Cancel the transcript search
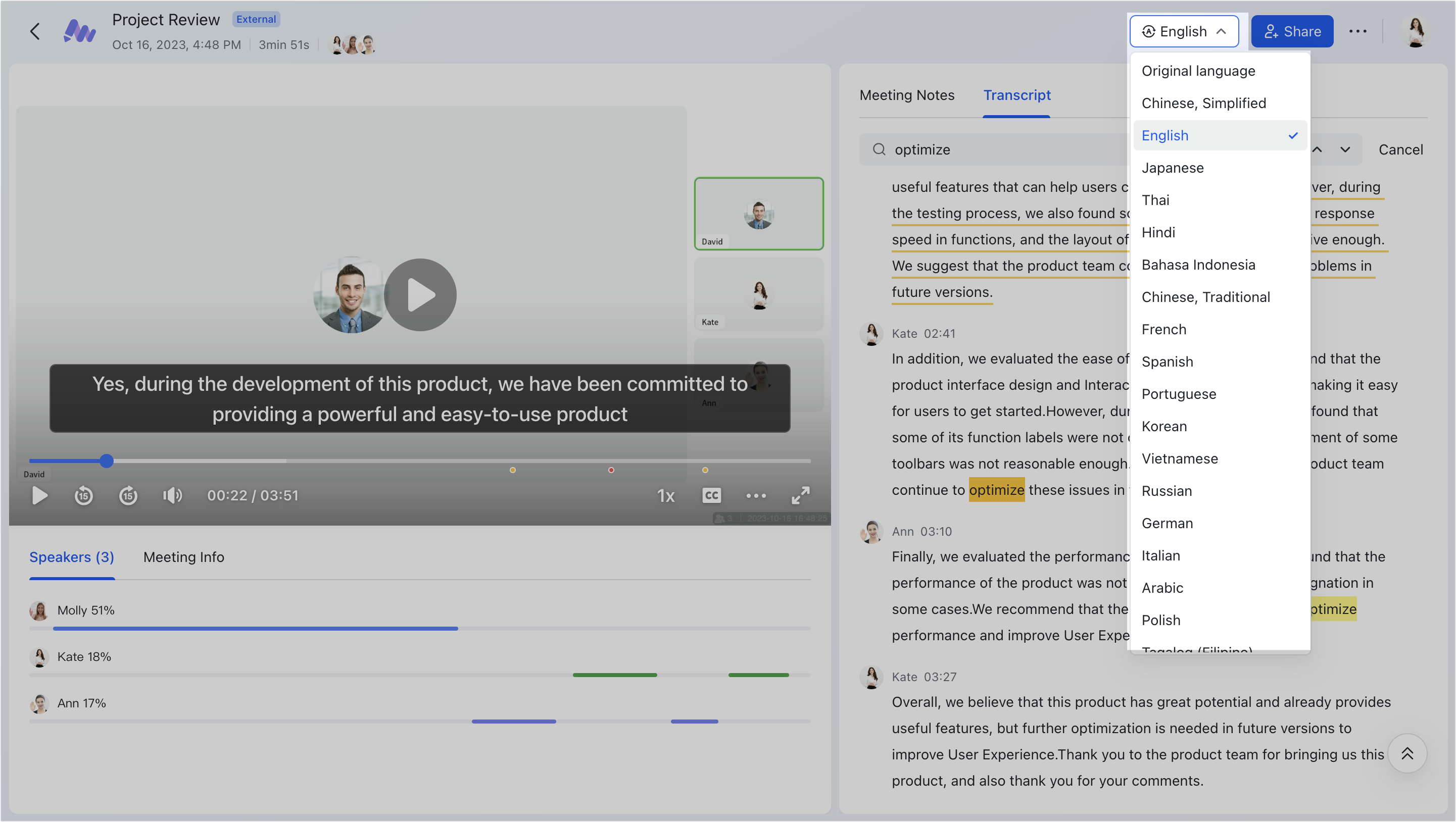Viewport: 1456px width, 822px height. tap(1400, 149)
